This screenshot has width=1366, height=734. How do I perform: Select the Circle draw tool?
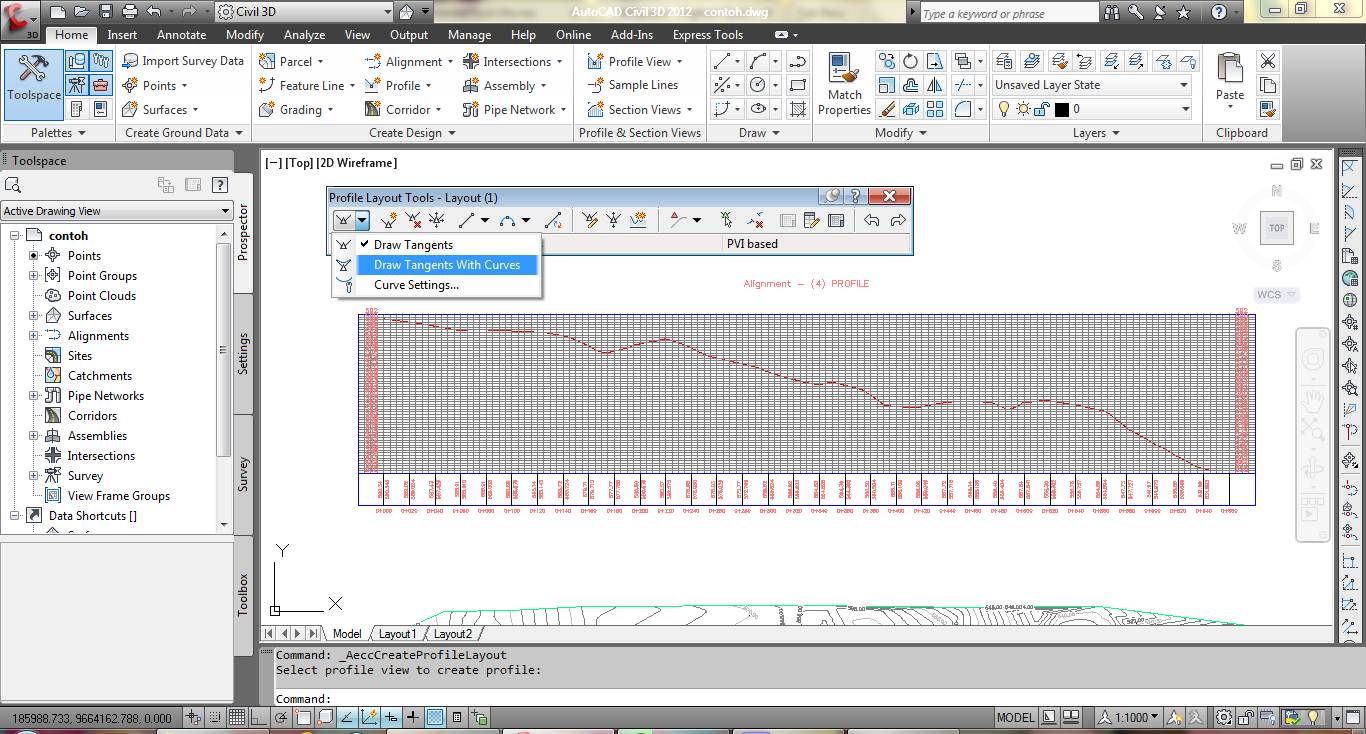(758, 85)
